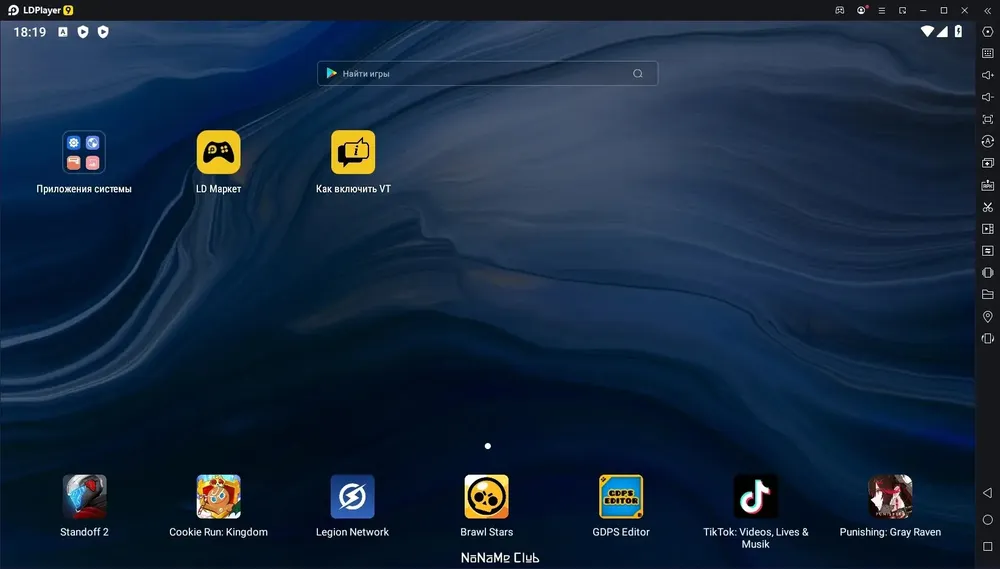This screenshot has width=1000, height=569.
Task: Click the keyboard language A status icon
Action: point(62,32)
